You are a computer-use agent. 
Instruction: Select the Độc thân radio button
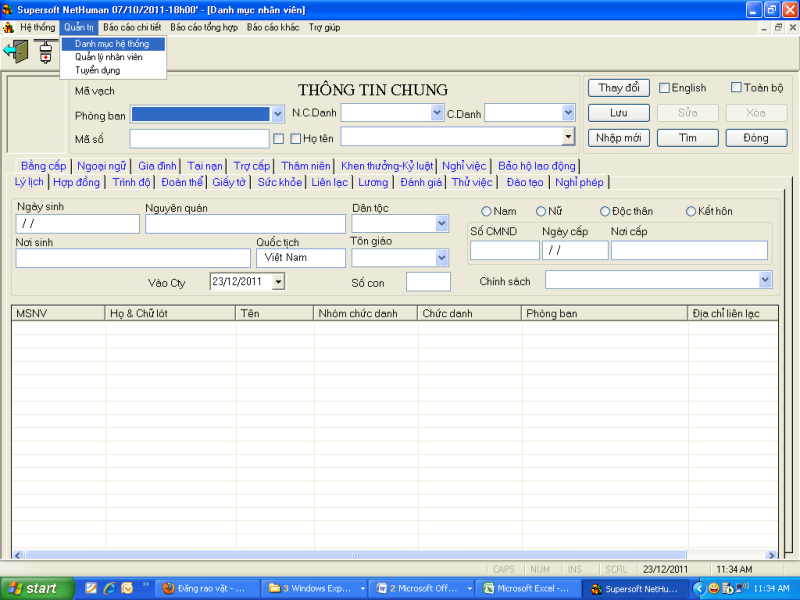[x=605, y=211]
